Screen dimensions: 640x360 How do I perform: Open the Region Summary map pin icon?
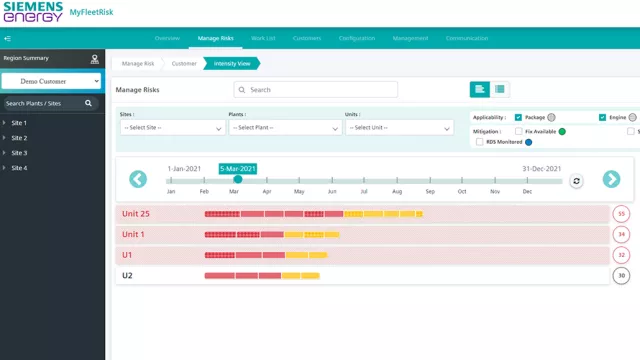pyautogui.click(x=95, y=59)
